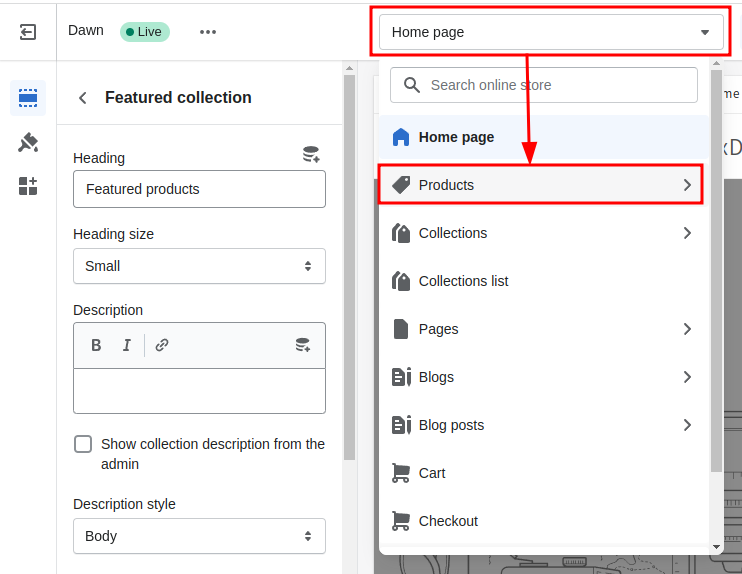The width and height of the screenshot is (742, 574).
Task: Choose Cart in the page list
Action: pos(432,473)
